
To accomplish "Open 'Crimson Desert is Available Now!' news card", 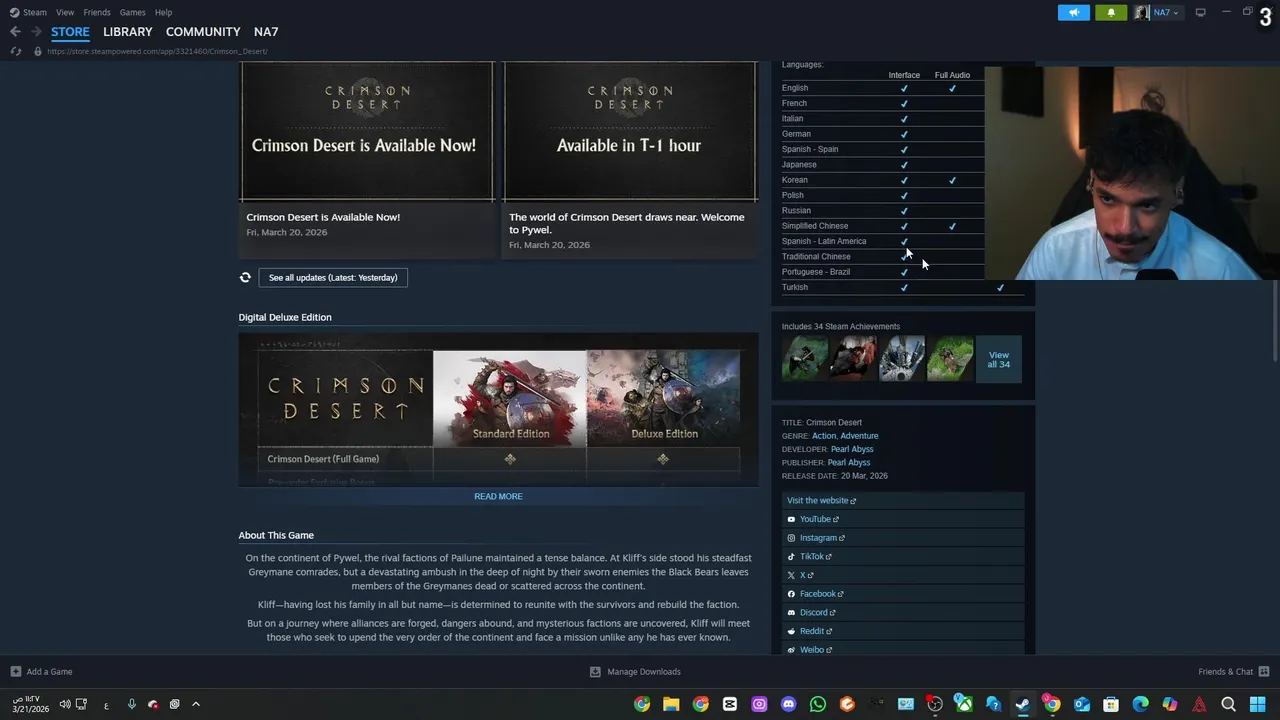I will [367, 160].
